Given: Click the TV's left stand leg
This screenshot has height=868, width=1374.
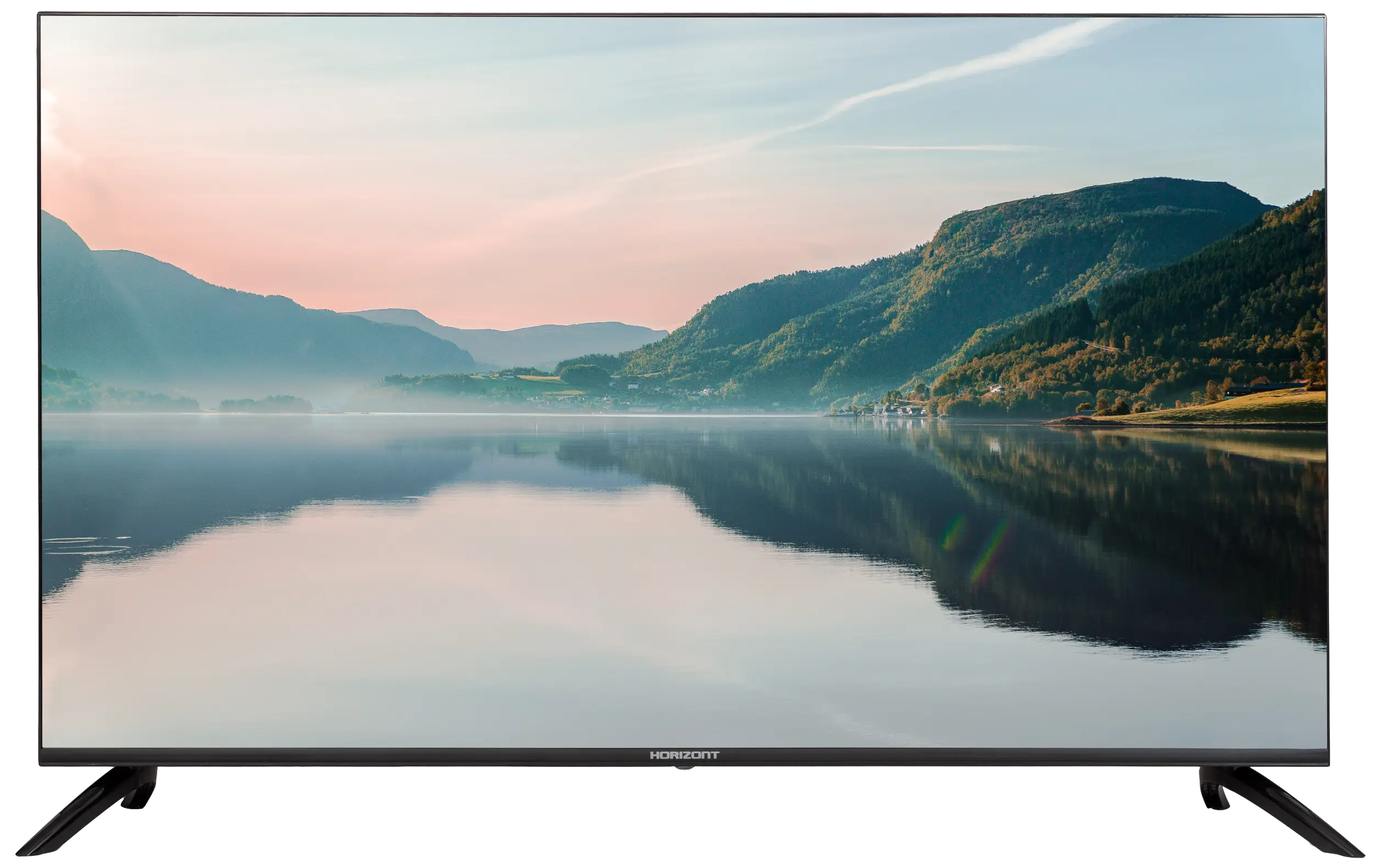Looking at the screenshot, I should (87, 810).
